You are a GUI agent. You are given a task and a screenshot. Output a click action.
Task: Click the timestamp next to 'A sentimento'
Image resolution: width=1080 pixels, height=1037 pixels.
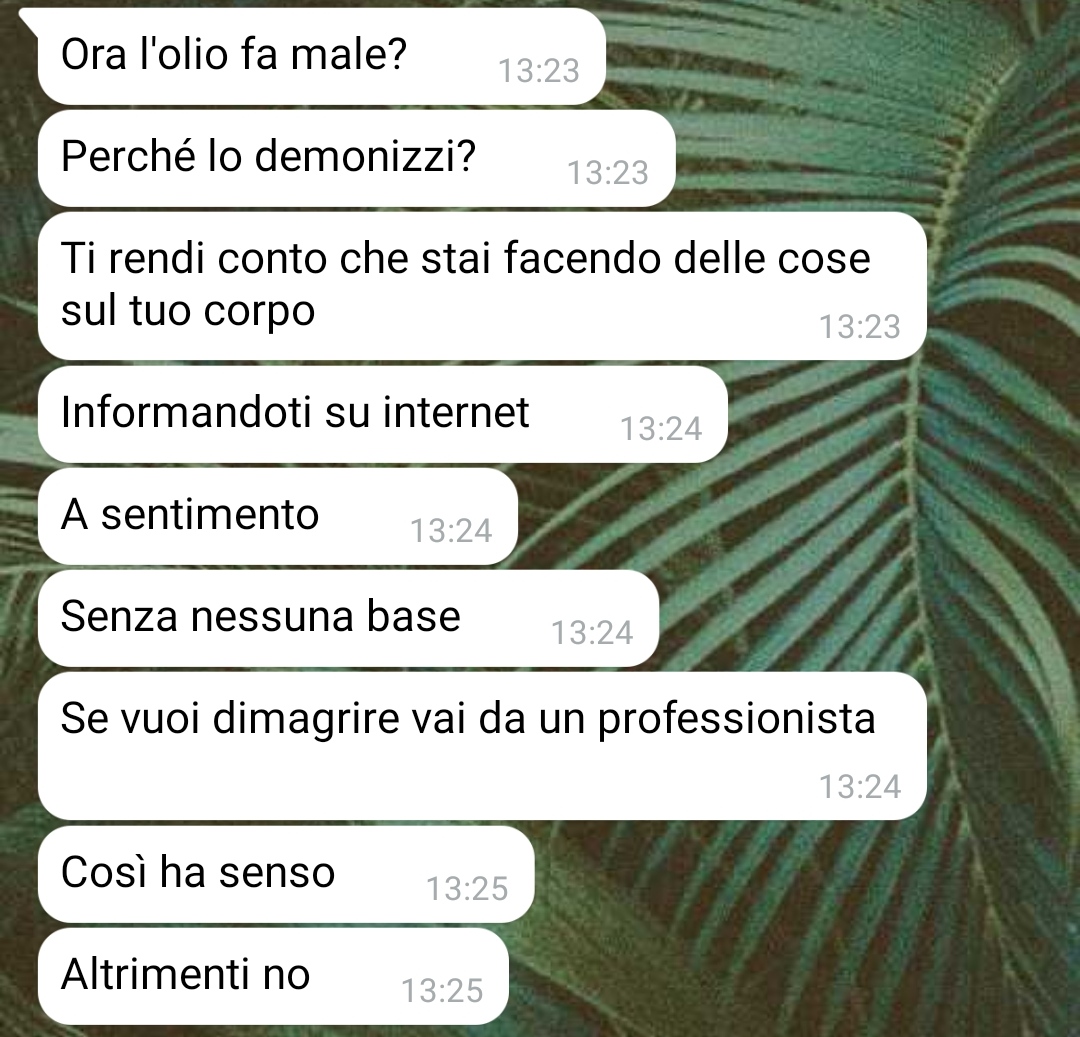(x=451, y=531)
